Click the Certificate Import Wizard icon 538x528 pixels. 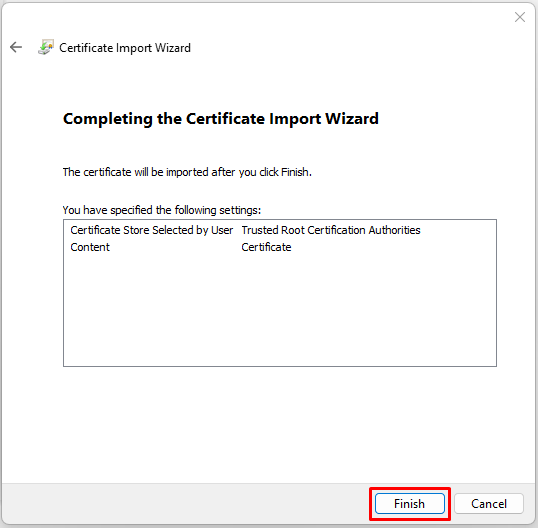46,47
